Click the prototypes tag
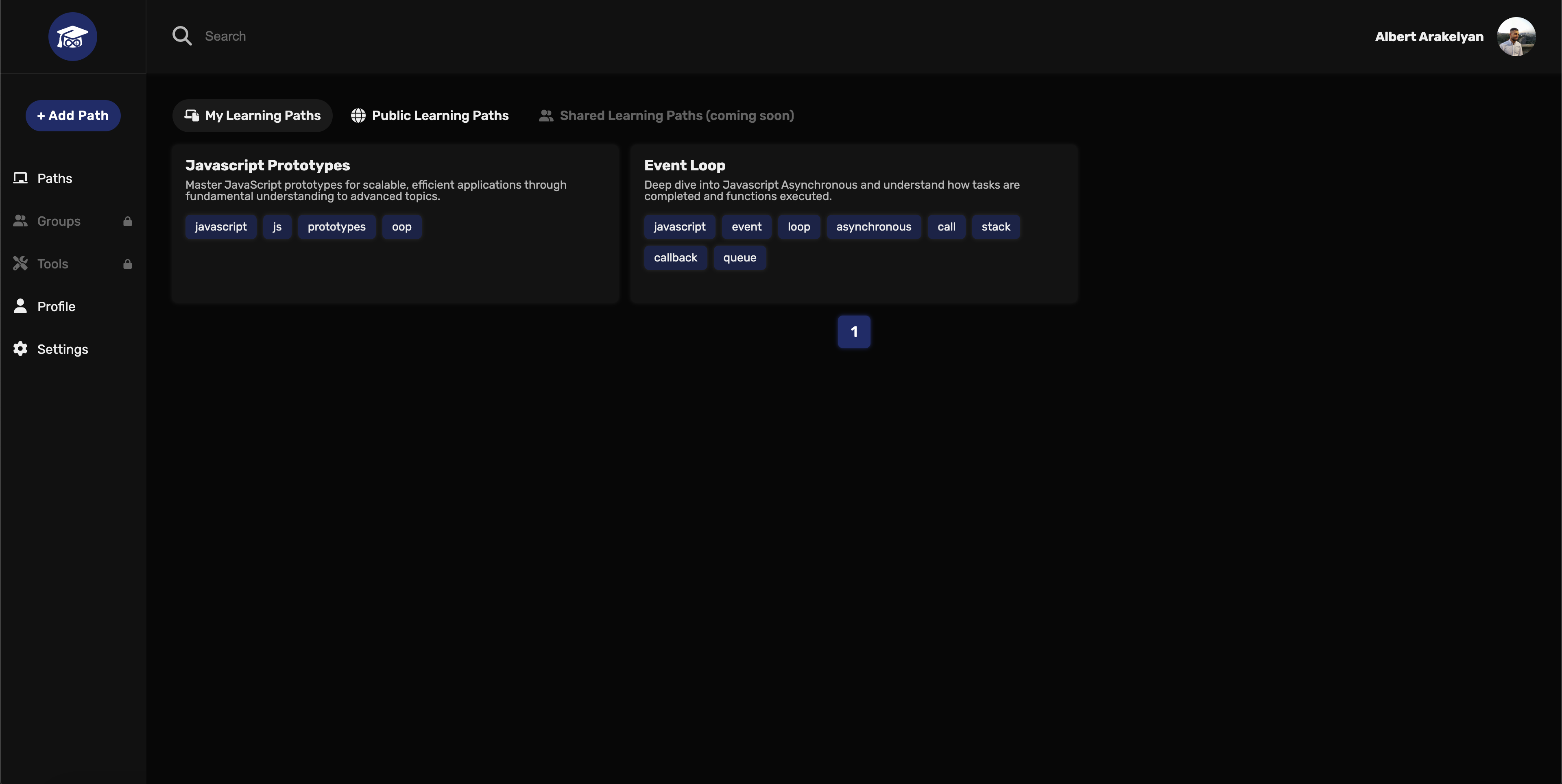Viewport: 1562px width, 784px height. pos(336,227)
